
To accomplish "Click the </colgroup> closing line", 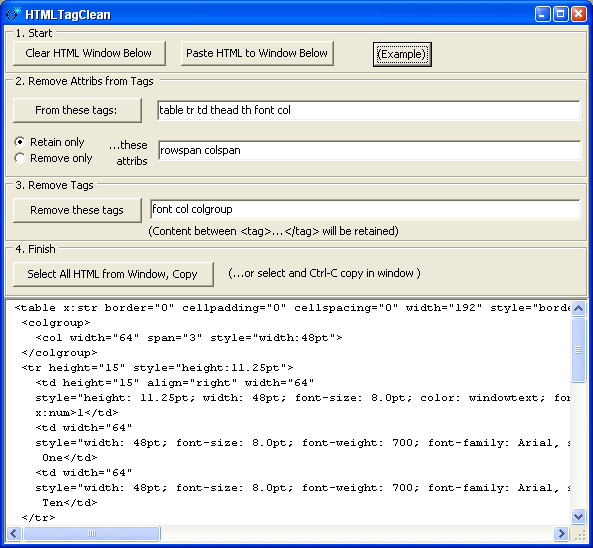I will pos(59,353).
